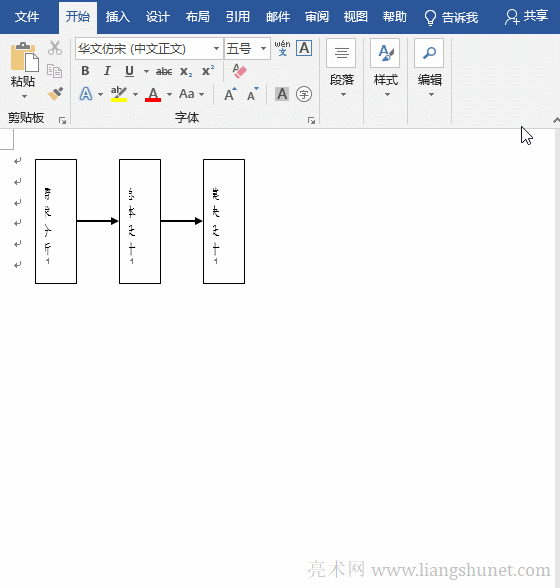Screen dimensions: 560x588
Task: Toggle Bold formatting
Action: pyautogui.click(x=85, y=71)
